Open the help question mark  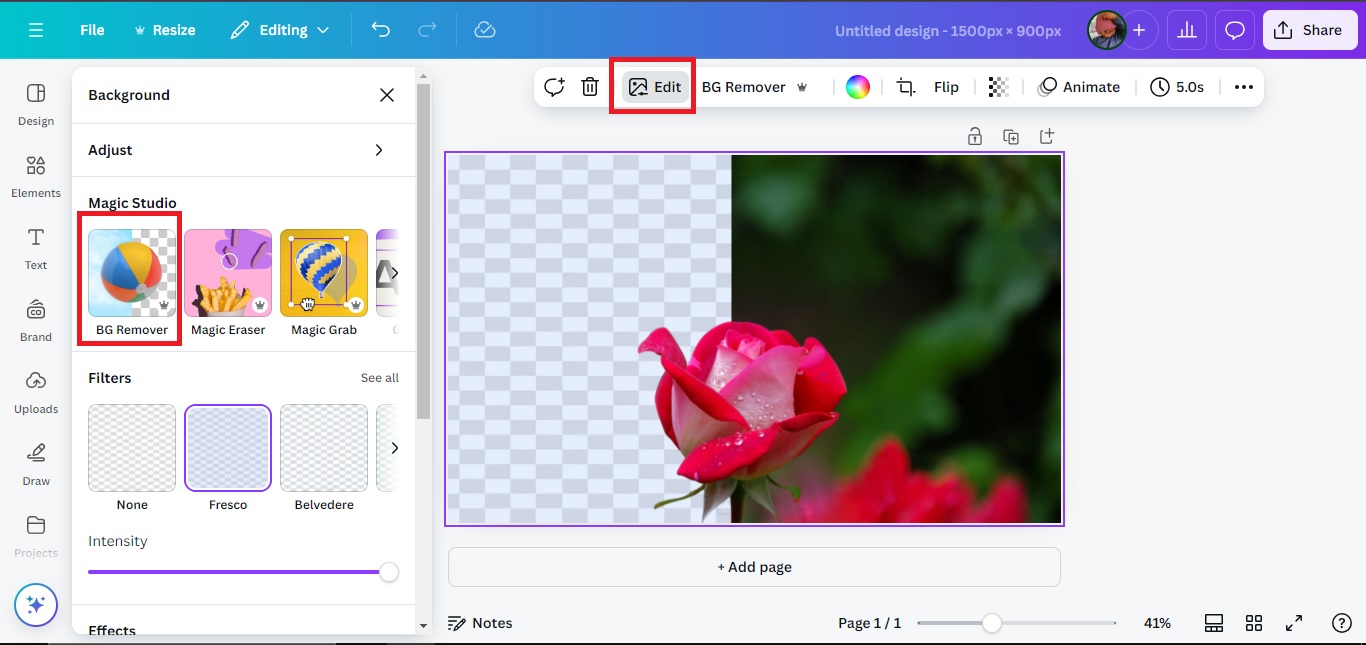(1342, 623)
